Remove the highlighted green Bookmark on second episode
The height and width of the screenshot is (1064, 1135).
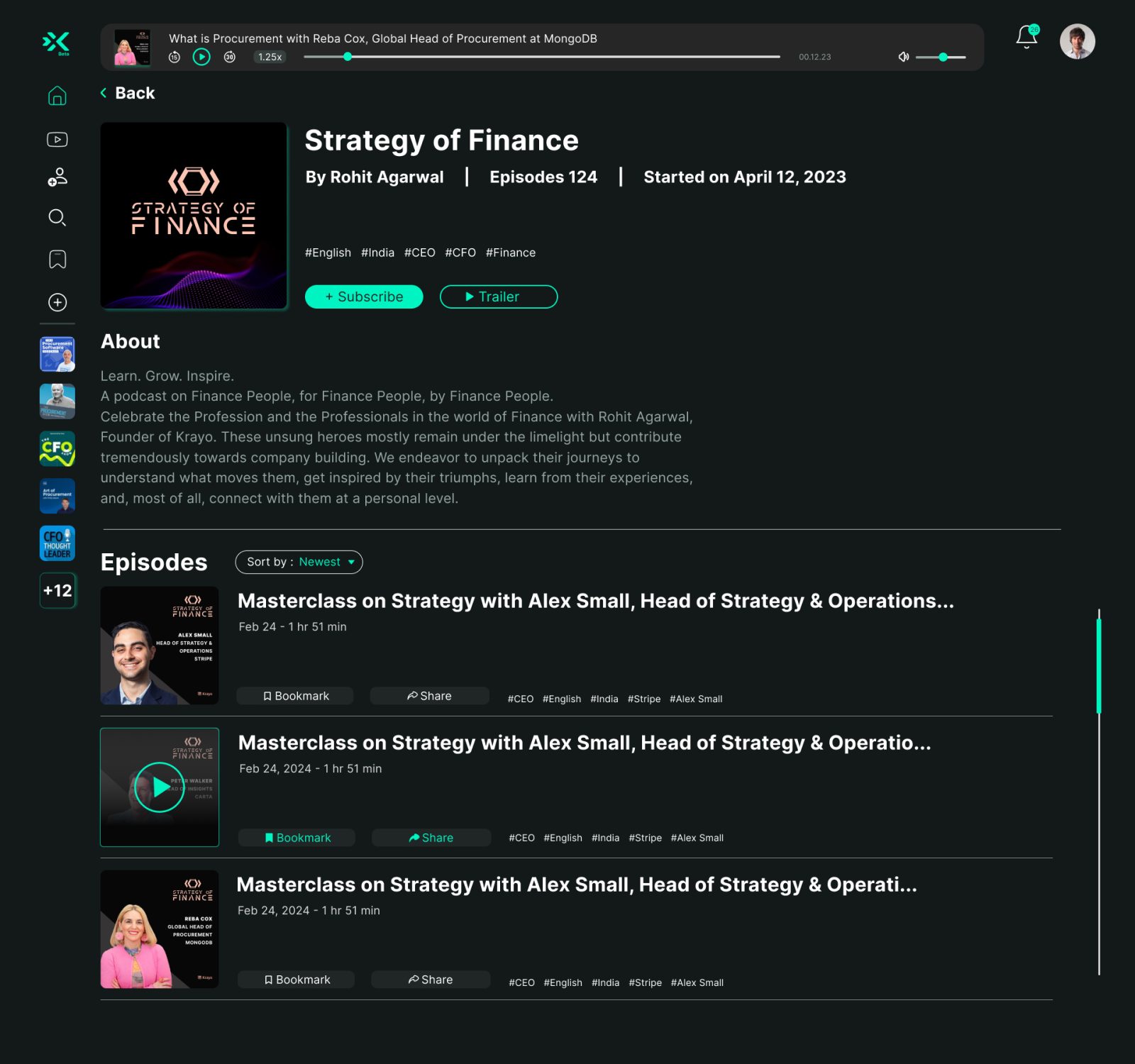[x=297, y=838]
